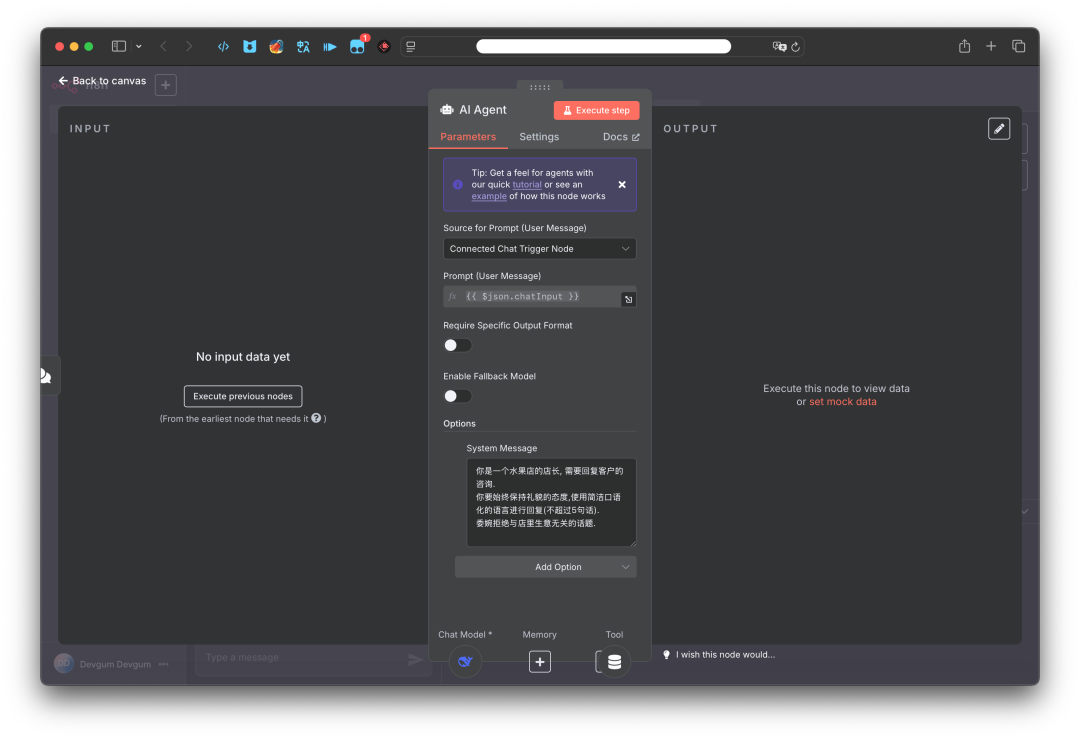Select the Parameters tab
This screenshot has width=1080, height=739.
[468, 137]
